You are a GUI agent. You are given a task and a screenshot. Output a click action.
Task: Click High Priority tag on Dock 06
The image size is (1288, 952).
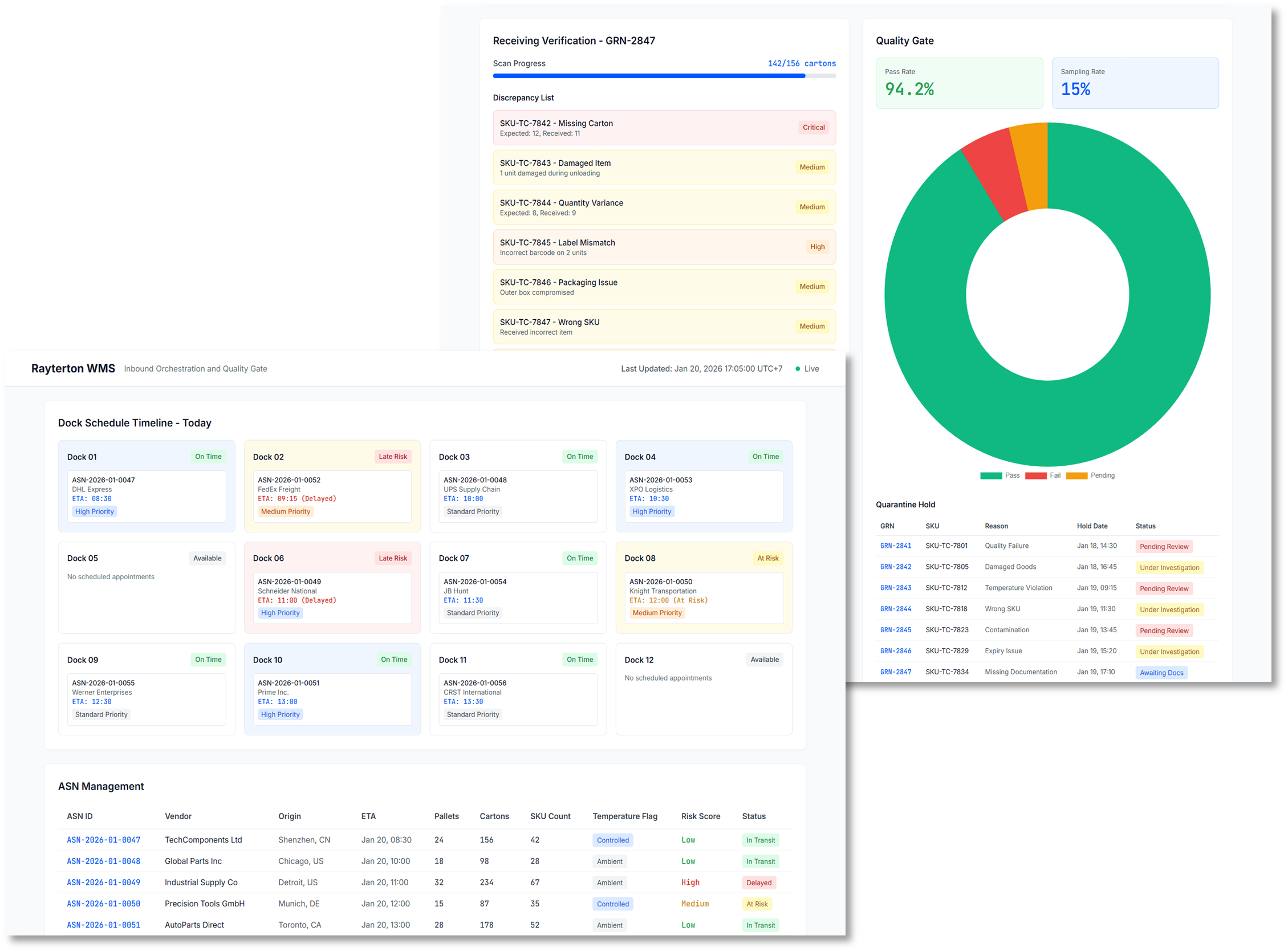(280, 613)
